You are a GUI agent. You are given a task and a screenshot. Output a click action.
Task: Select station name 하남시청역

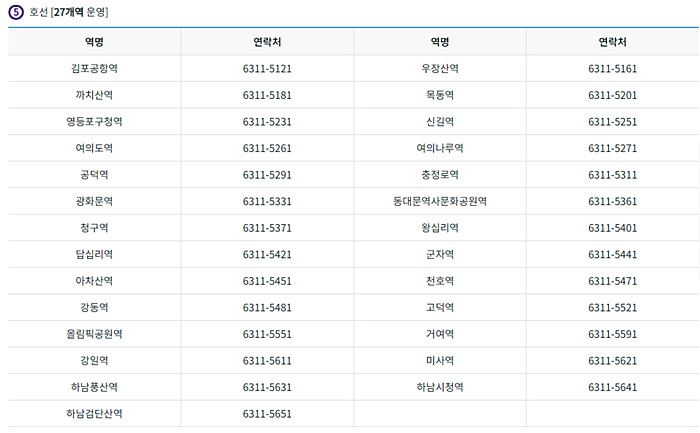point(440,387)
